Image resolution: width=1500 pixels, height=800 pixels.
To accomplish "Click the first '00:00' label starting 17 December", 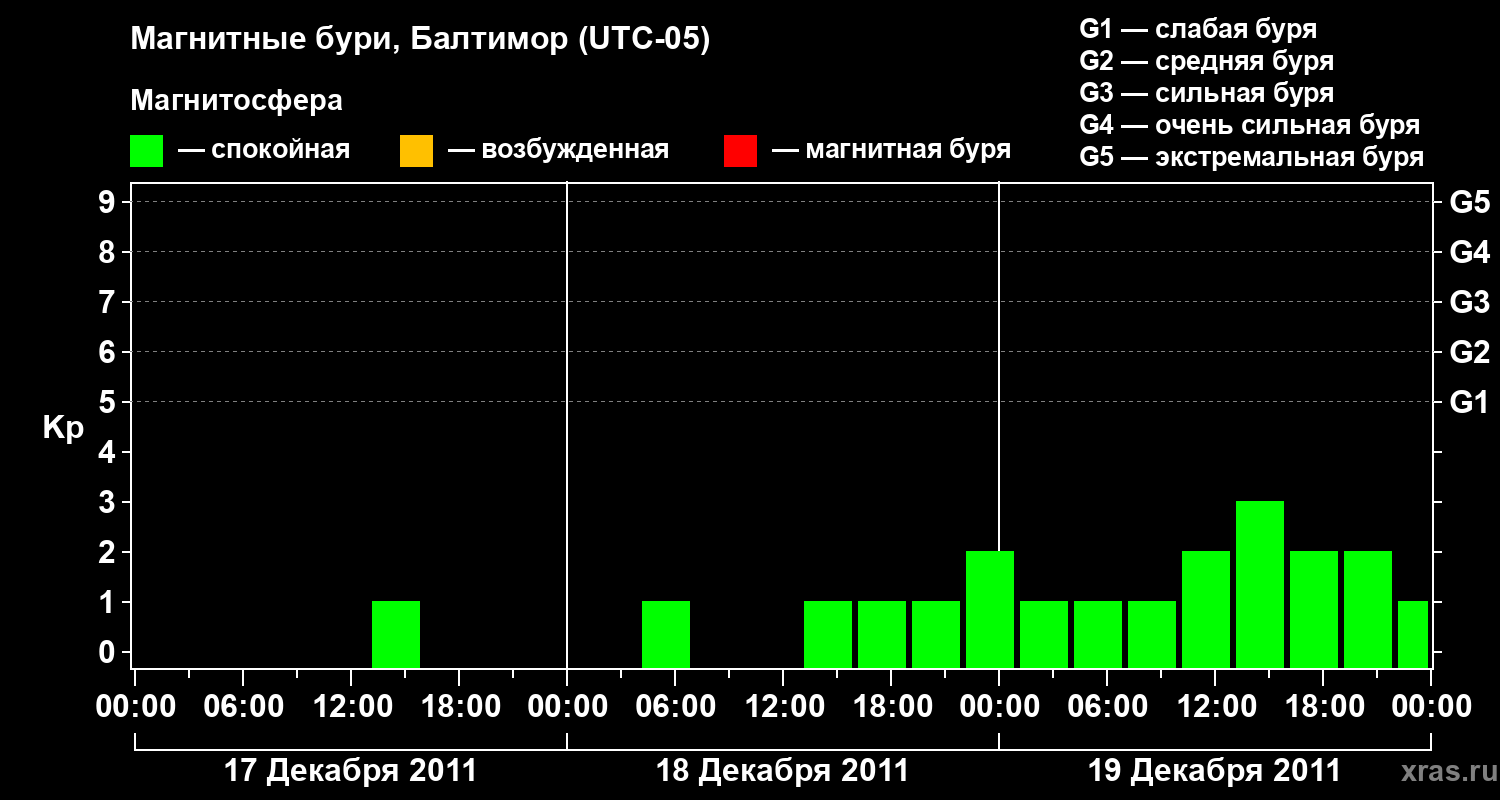I will (135, 707).
